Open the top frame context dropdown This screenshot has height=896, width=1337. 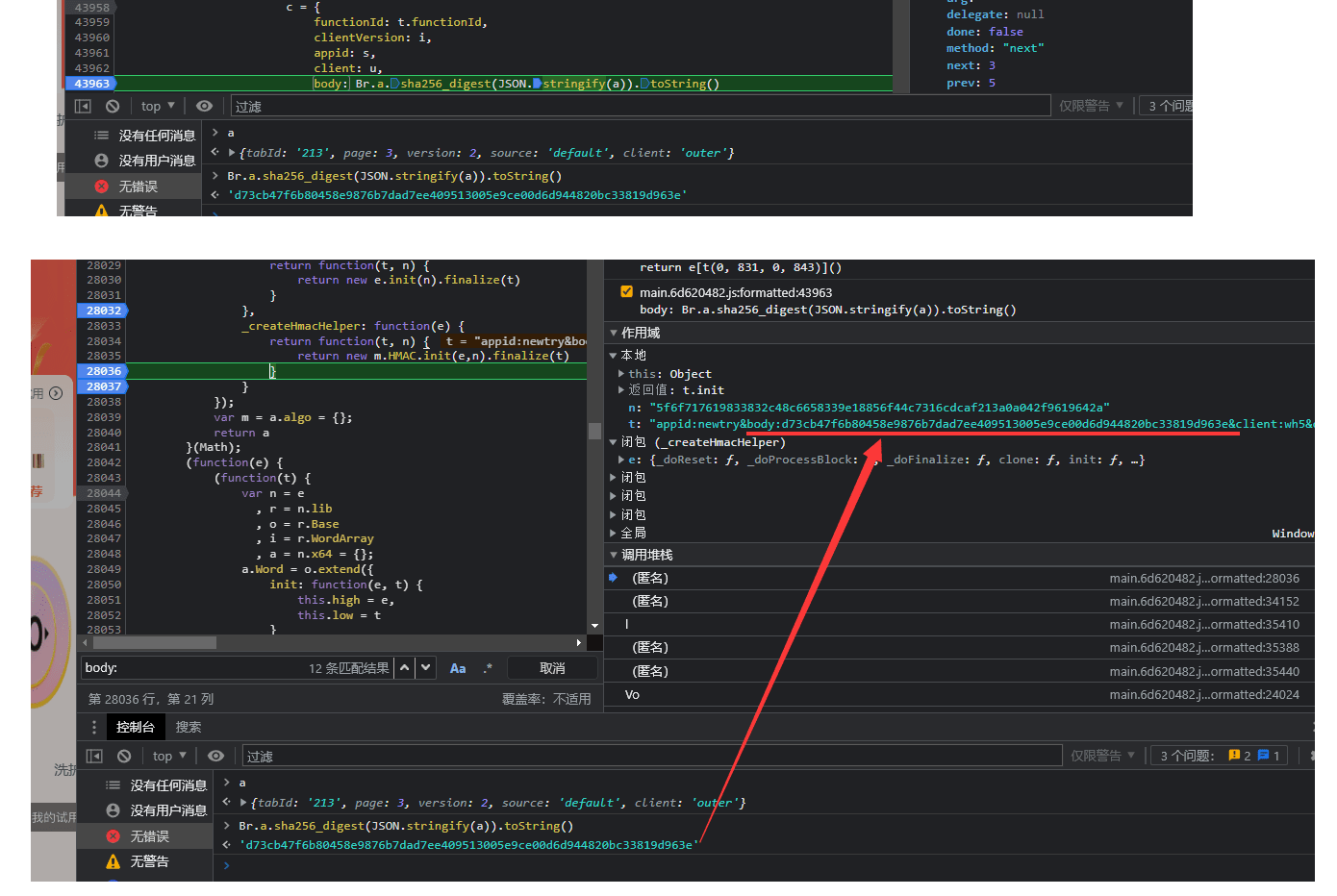[168, 756]
